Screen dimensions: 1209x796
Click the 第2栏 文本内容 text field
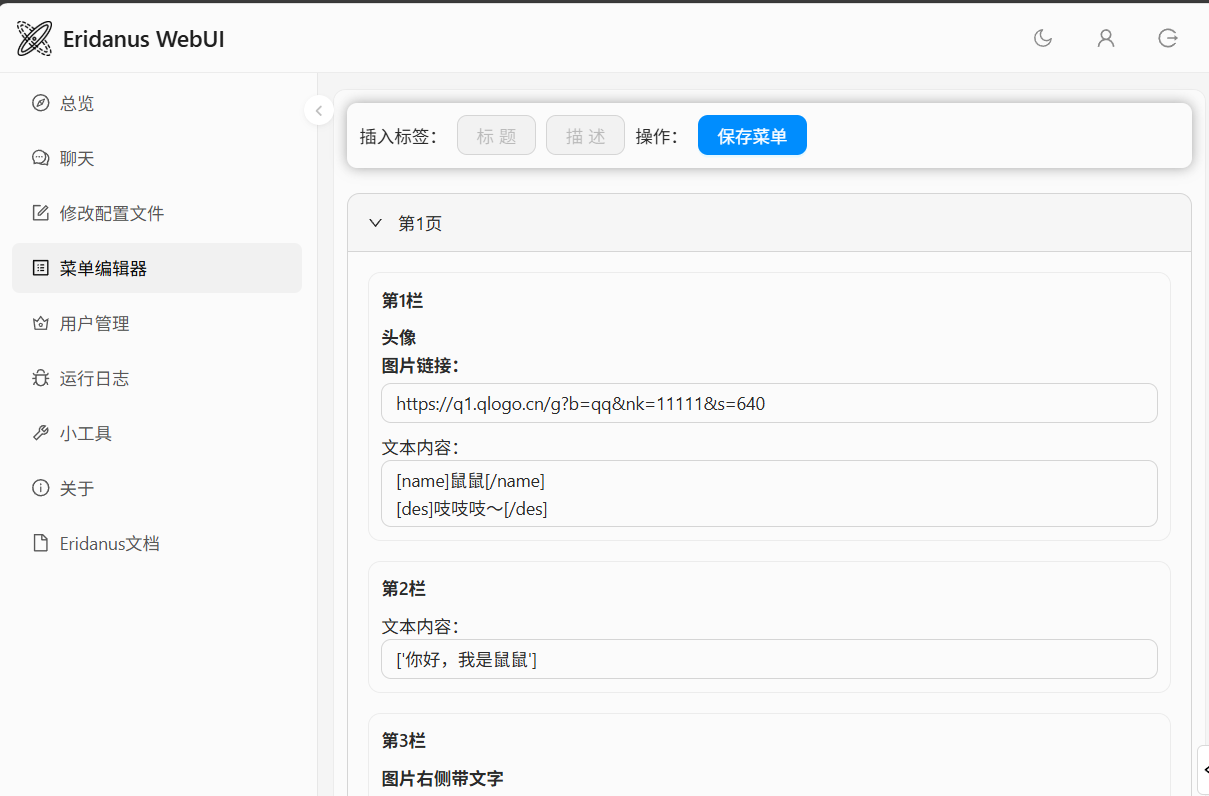pyautogui.click(x=768, y=659)
